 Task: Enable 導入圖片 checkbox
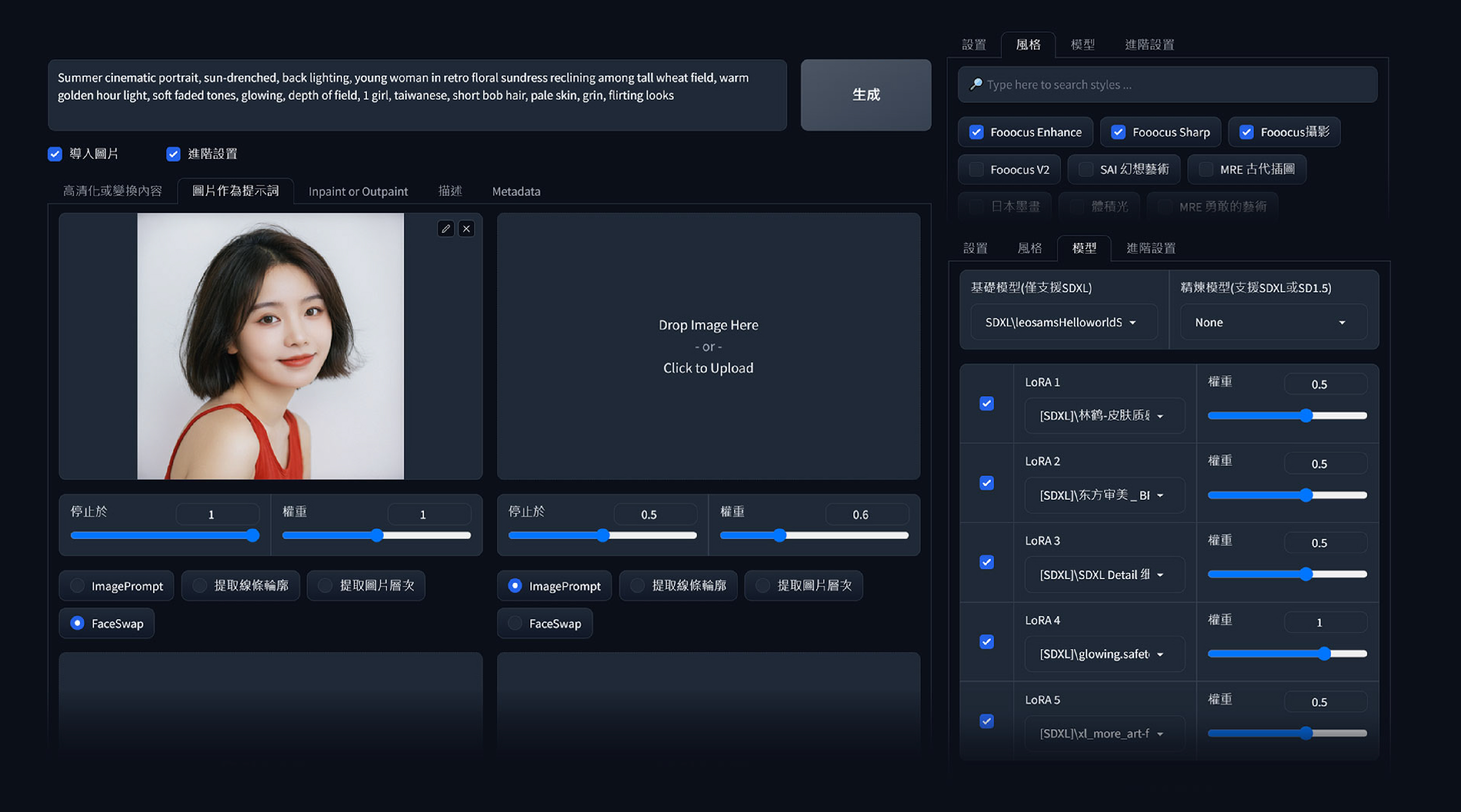[x=55, y=153]
